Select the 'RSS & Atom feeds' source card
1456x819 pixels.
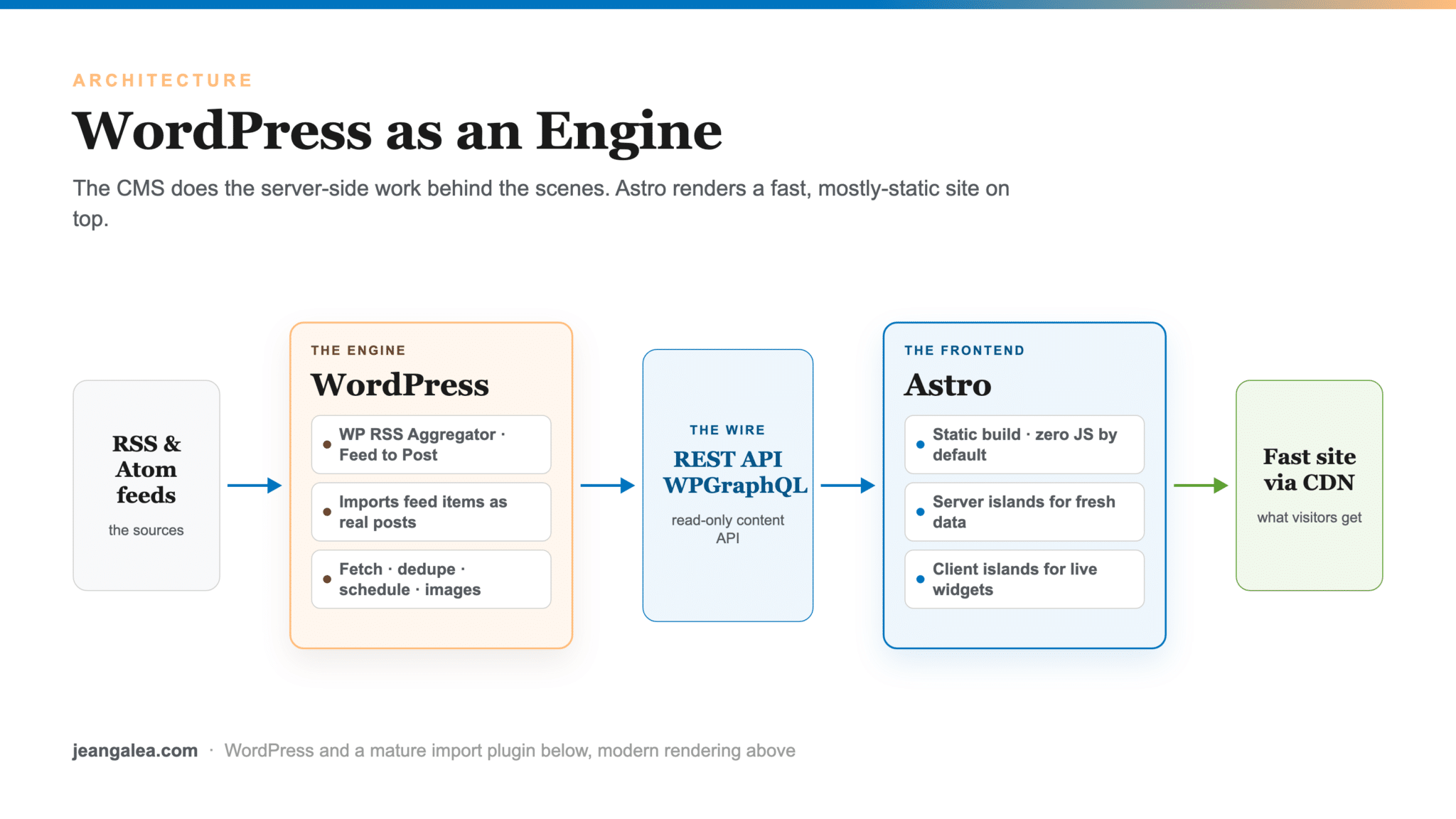146,486
